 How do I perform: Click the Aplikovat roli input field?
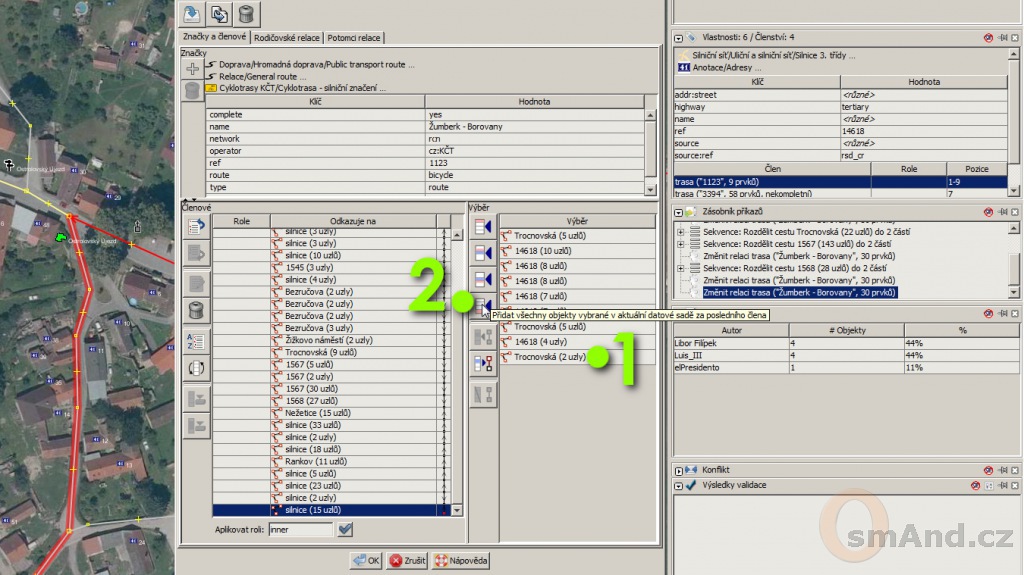[x=300, y=530]
